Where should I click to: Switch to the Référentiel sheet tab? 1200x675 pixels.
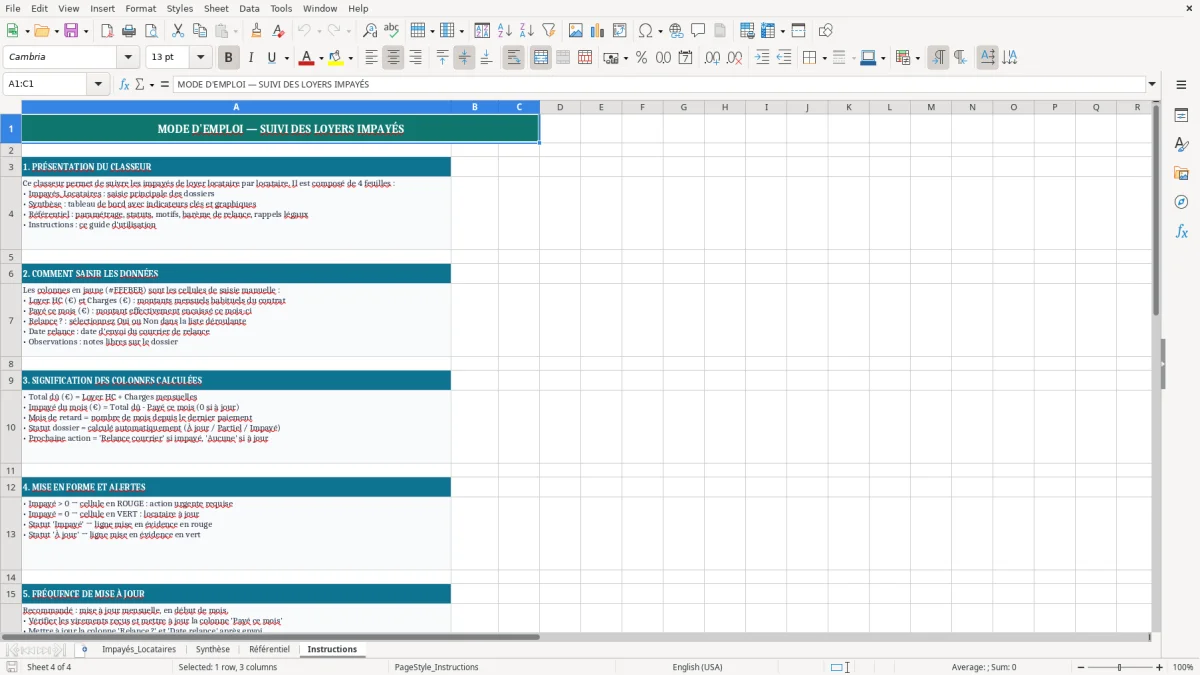[270, 649]
